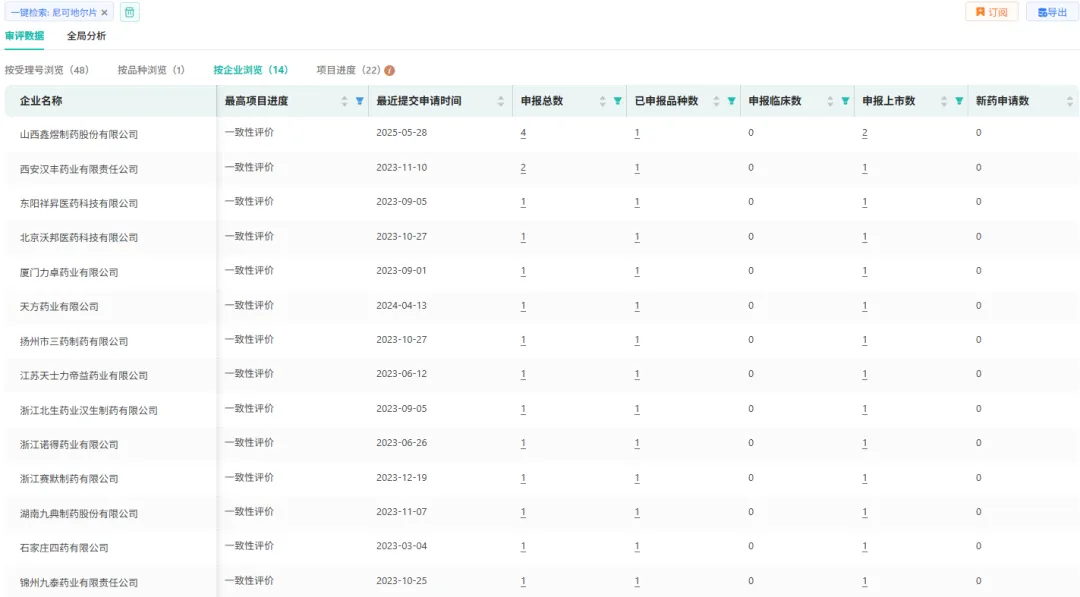
Task: Select the 按品种浏览 (1) tab
Action: pos(151,70)
